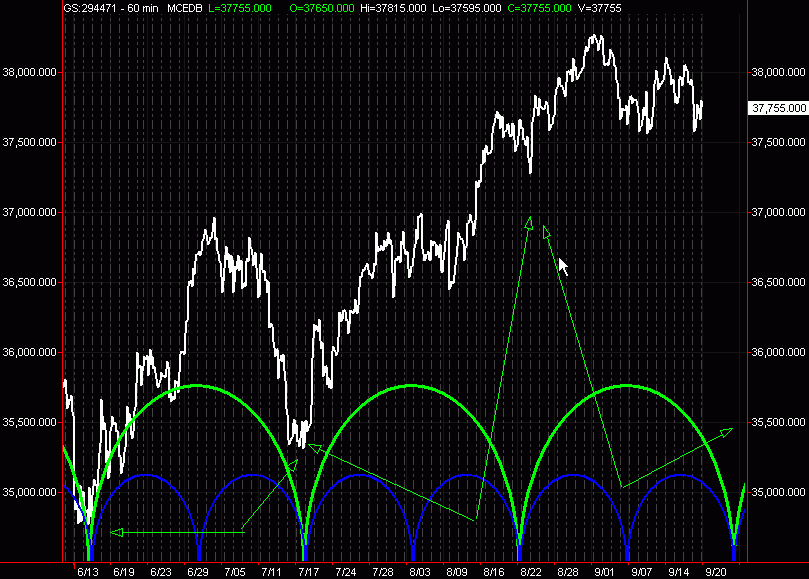Click 36,000.000 on the left price axis
This screenshot has height=579, width=809.
[31, 352]
